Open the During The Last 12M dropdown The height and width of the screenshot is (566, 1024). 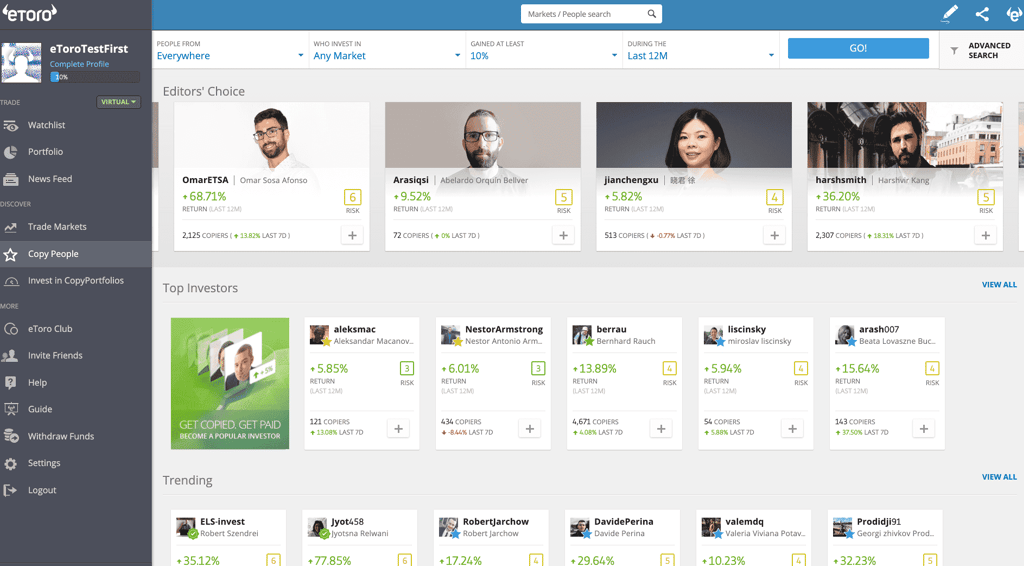click(700, 50)
